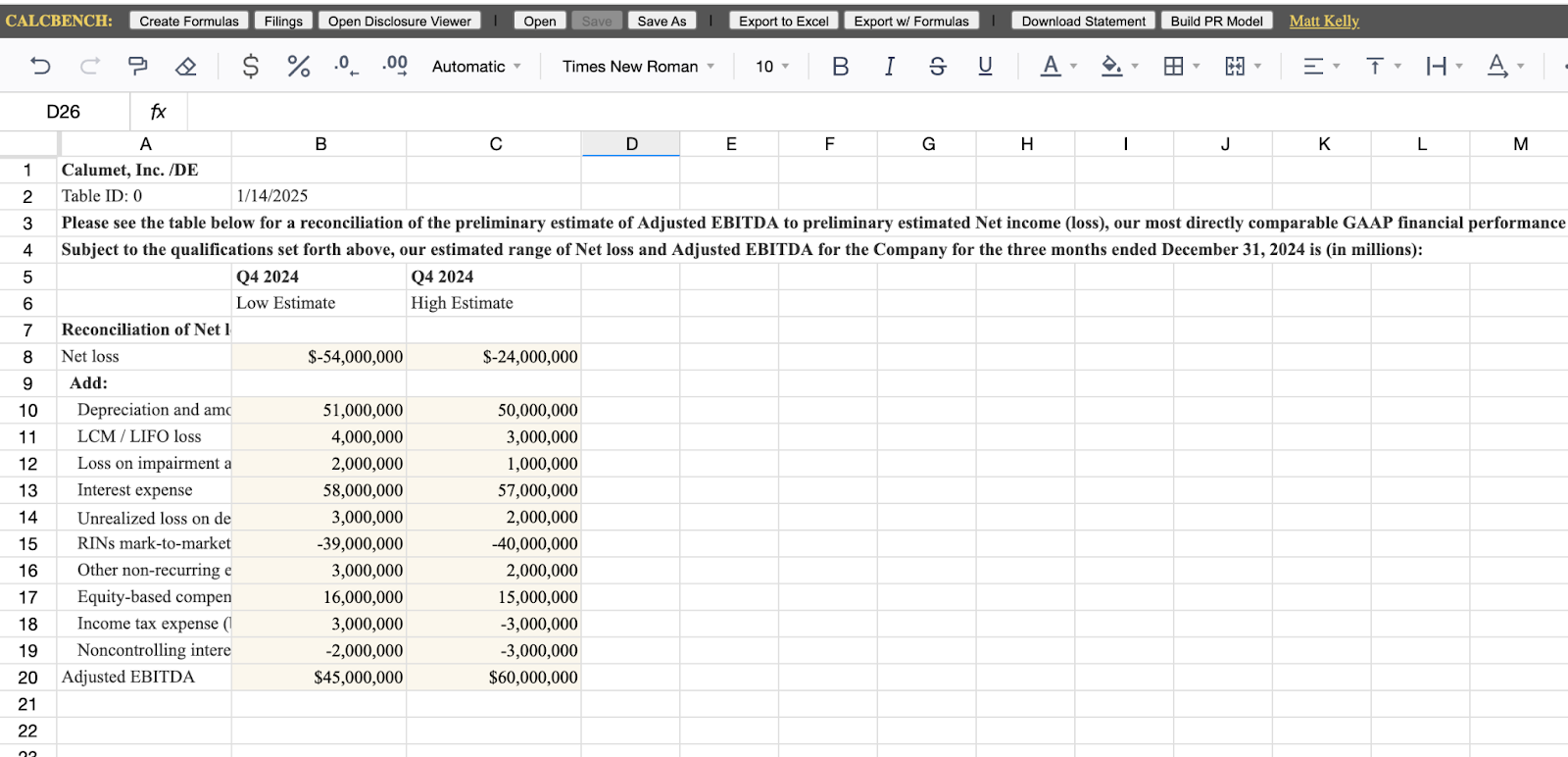Image resolution: width=1568 pixels, height=757 pixels.
Task: Click the LCM / LIFO loss label
Action: tap(145, 437)
